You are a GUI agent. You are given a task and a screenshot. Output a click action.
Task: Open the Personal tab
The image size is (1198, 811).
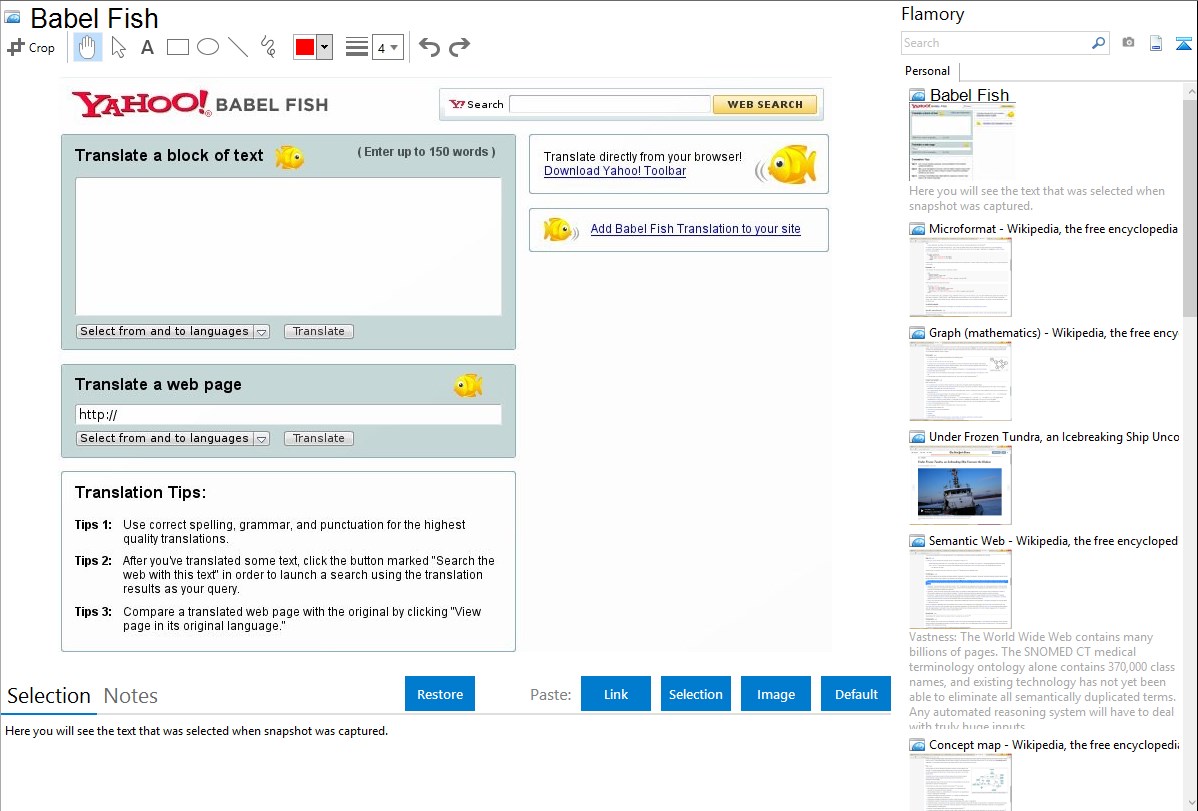pyautogui.click(x=928, y=71)
